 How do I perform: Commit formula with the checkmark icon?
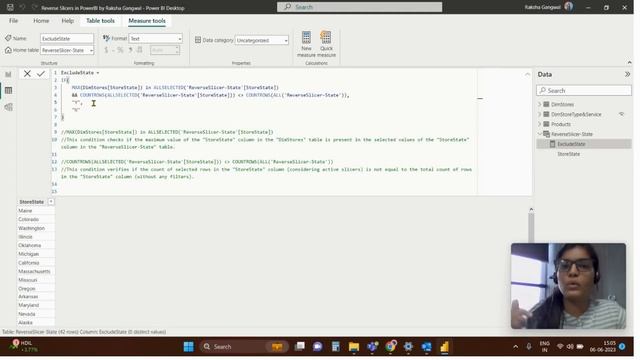41,73
